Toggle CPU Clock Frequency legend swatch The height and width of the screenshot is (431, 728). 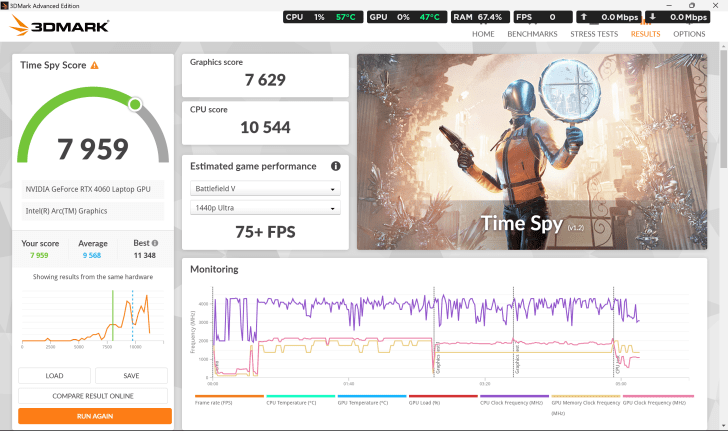click(514, 396)
